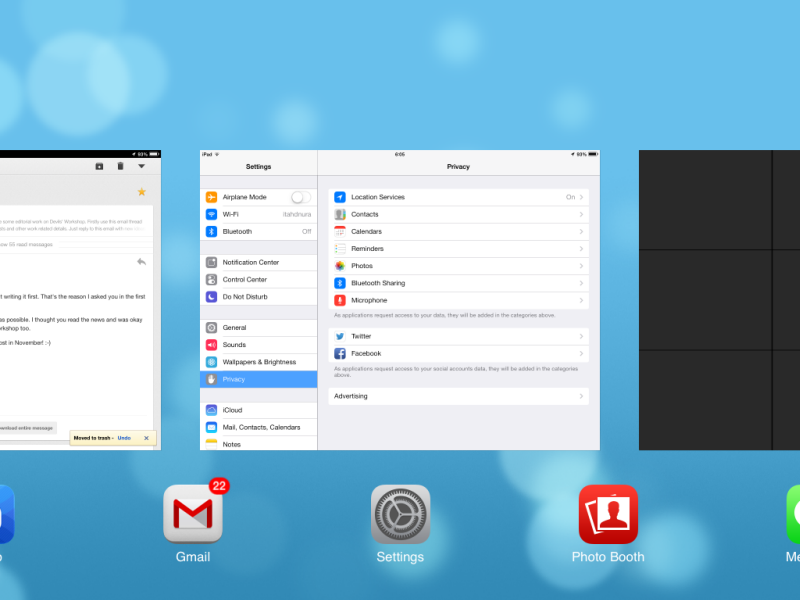Select Sounds in the Settings sidebar
Image resolution: width=800 pixels, height=600 pixels.
259,345
